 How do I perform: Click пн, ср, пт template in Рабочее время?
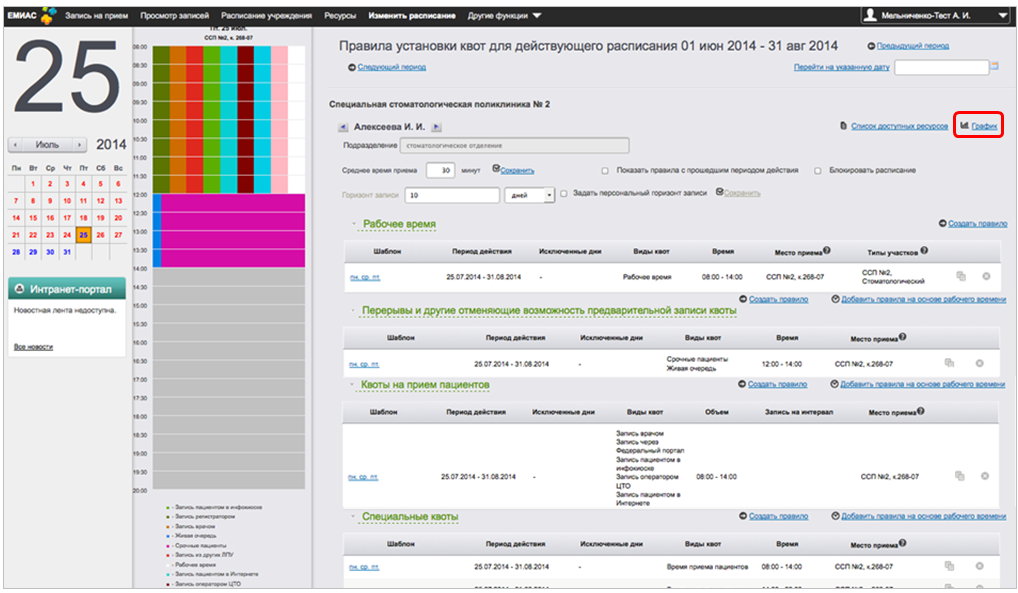pyautogui.click(x=365, y=277)
